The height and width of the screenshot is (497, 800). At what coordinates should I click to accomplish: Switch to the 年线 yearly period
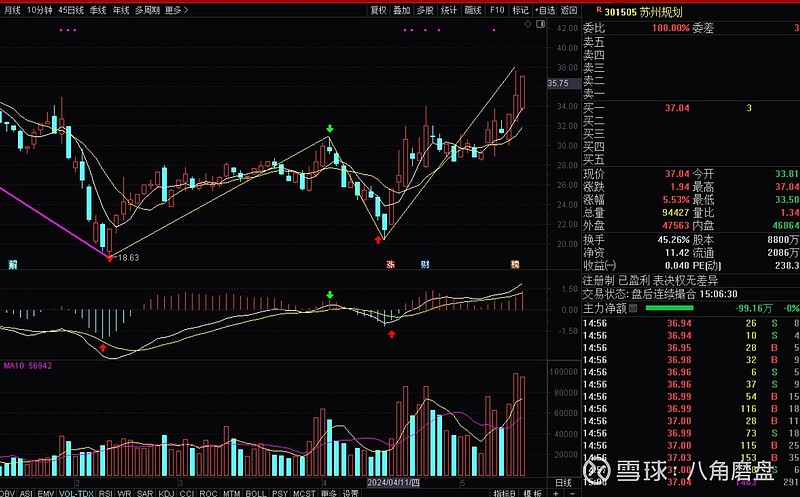[x=121, y=10]
